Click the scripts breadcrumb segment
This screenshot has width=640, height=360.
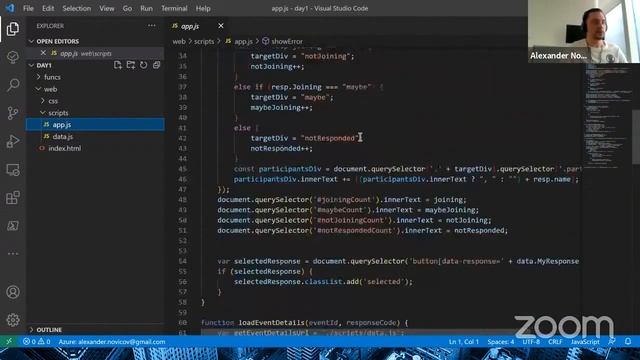pyautogui.click(x=204, y=41)
